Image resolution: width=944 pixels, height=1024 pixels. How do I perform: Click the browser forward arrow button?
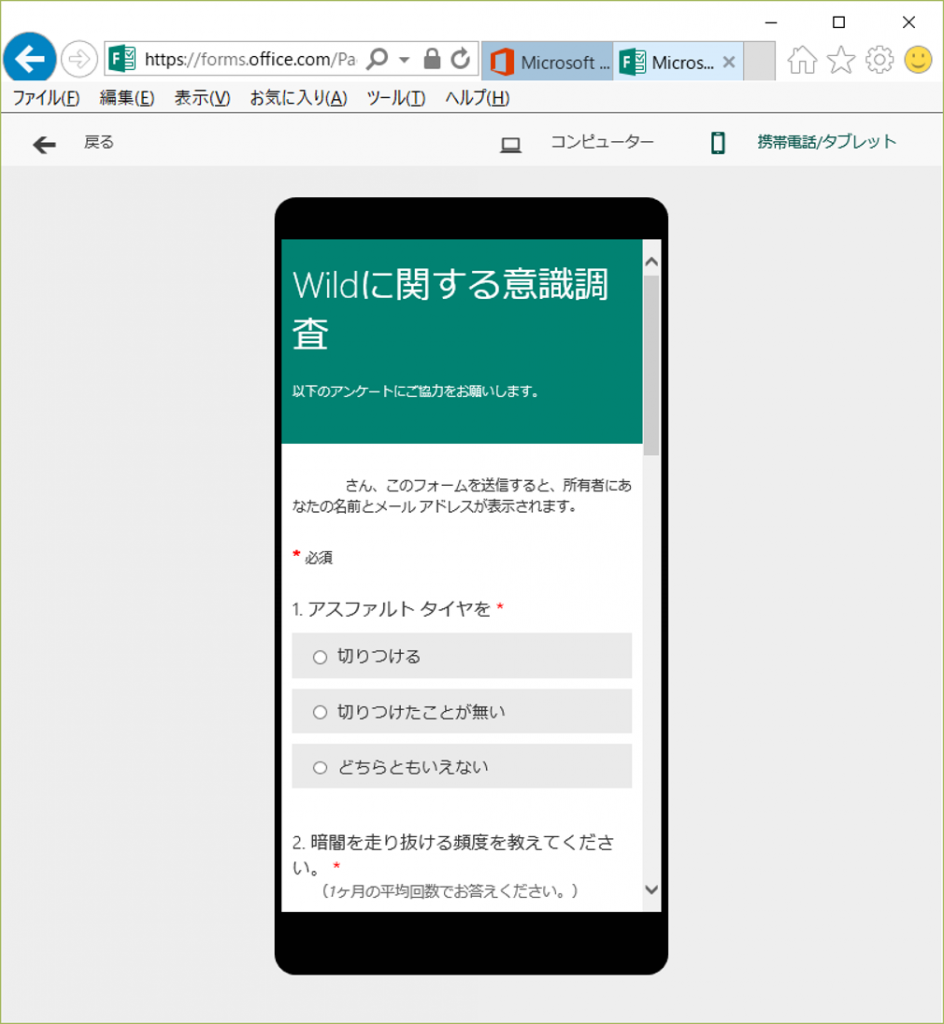click(x=79, y=59)
